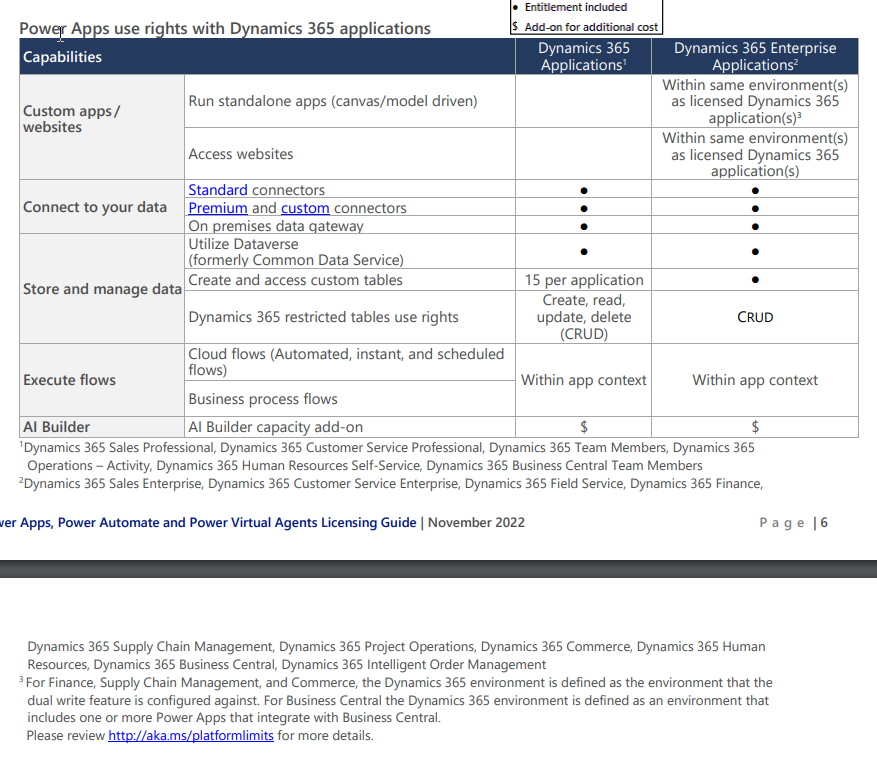Click the '$' in the Enterprise Applications column

(x=755, y=427)
